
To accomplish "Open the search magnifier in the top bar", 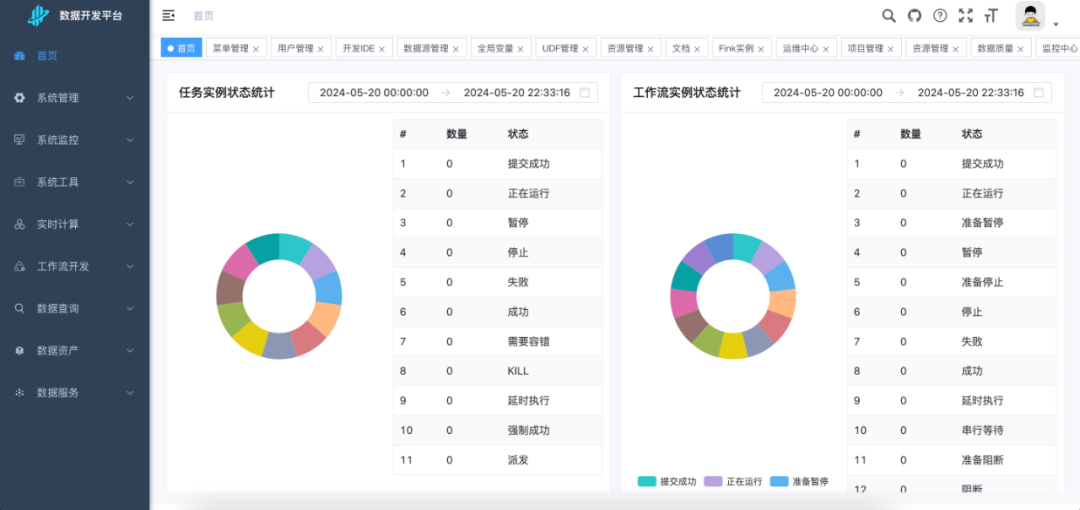I will coord(889,15).
